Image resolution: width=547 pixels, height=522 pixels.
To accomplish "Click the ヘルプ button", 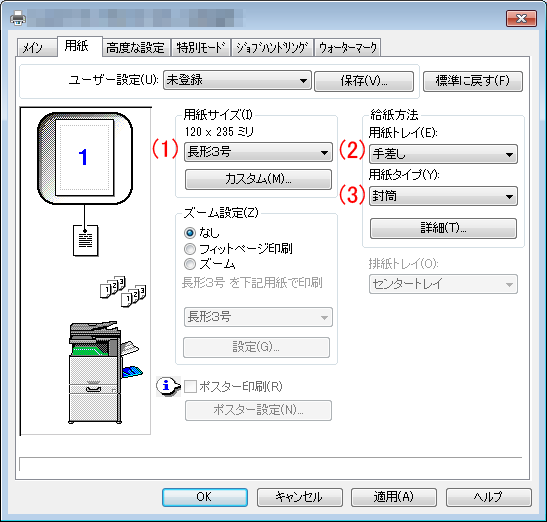I will click(489, 497).
